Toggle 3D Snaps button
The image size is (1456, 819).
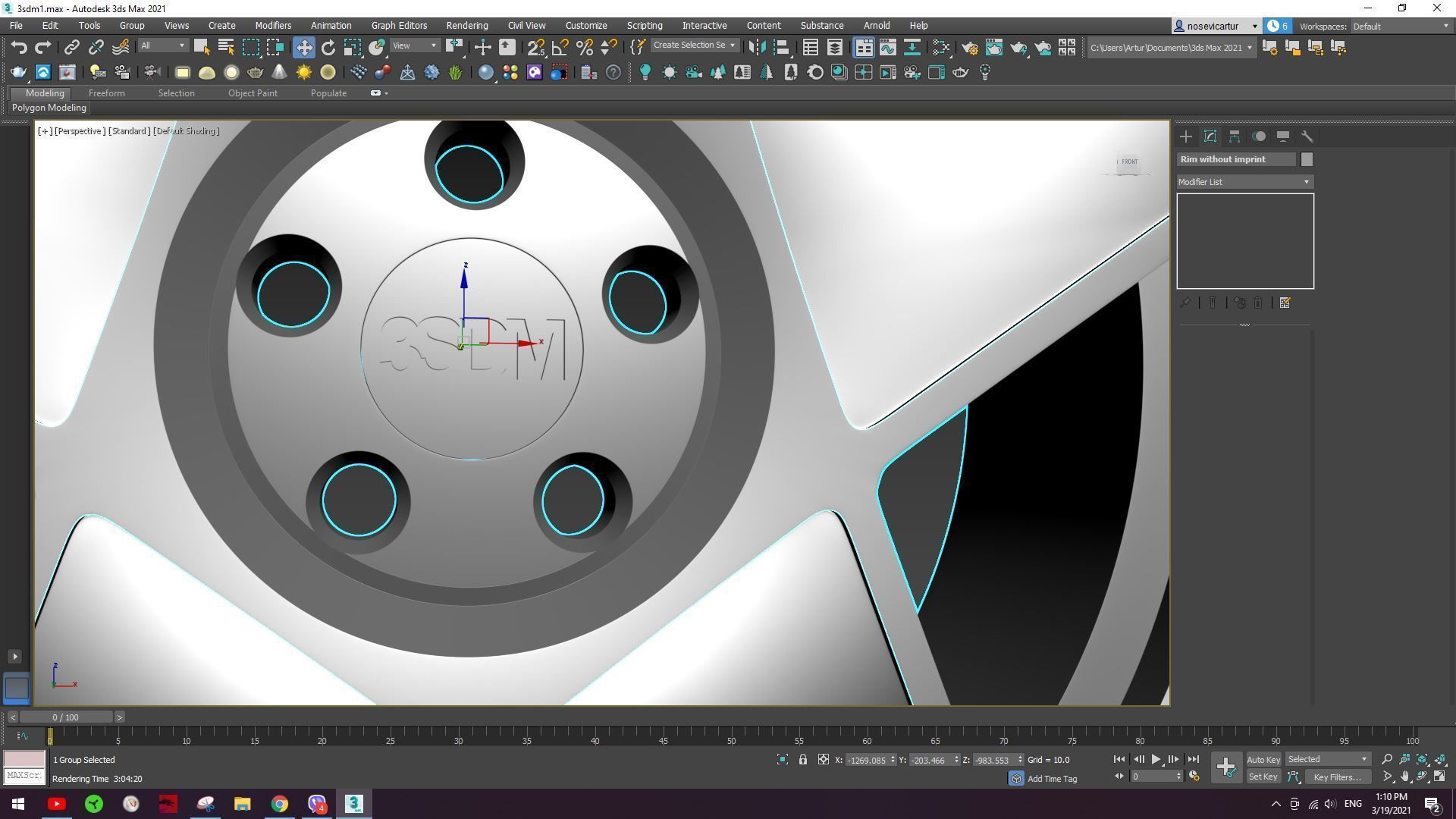pyautogui.click(x=535, y=47)
